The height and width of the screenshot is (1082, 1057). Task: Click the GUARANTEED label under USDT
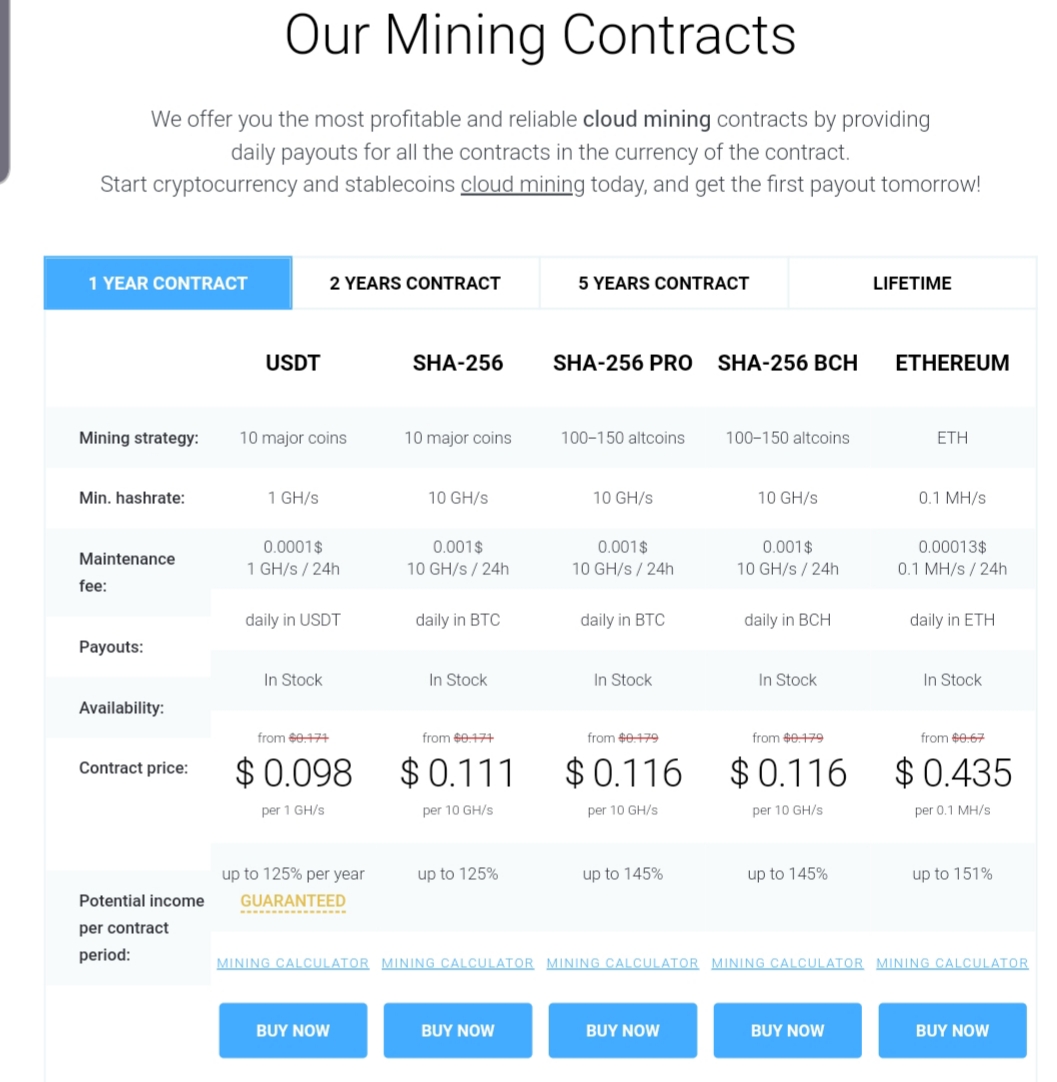point(293,901)
